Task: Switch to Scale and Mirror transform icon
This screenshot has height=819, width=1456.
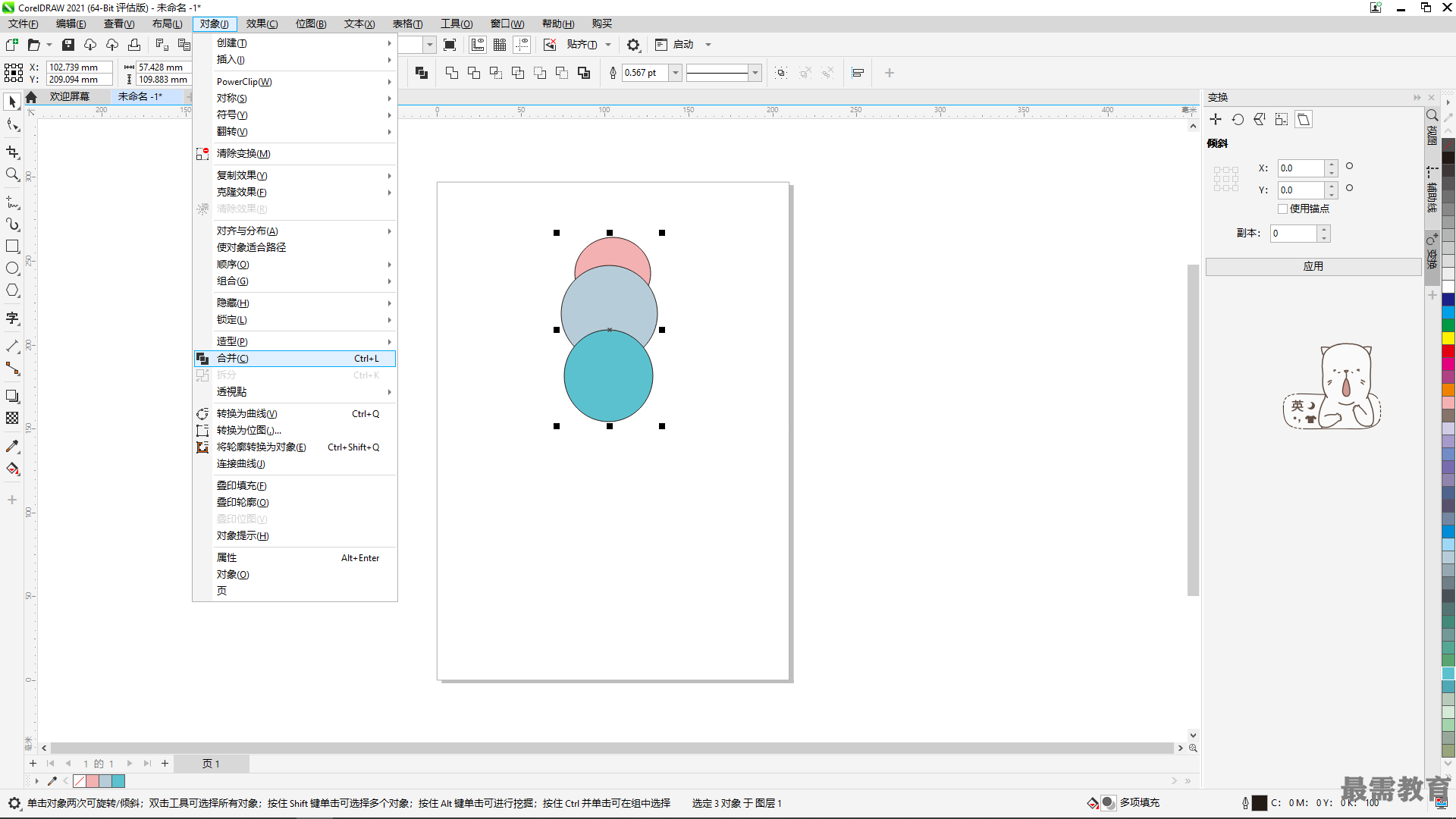Action: click(1260, 119)
